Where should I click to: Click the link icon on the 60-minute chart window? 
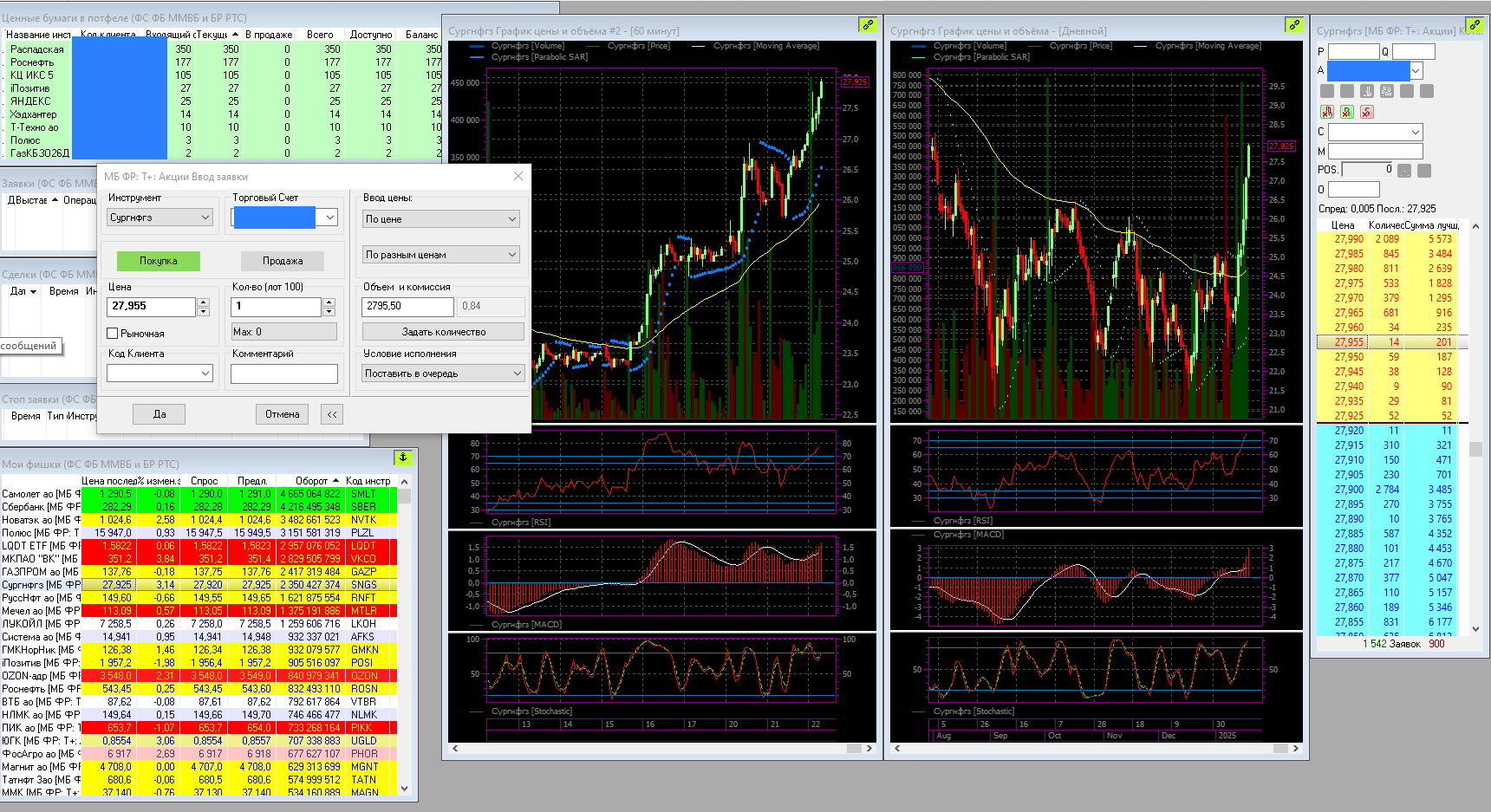pos(868,24)
